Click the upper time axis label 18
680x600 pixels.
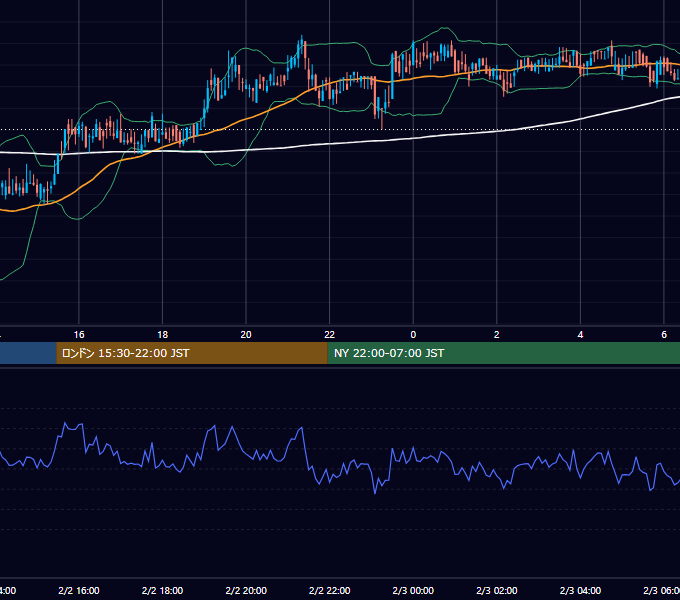coord(162,335)
